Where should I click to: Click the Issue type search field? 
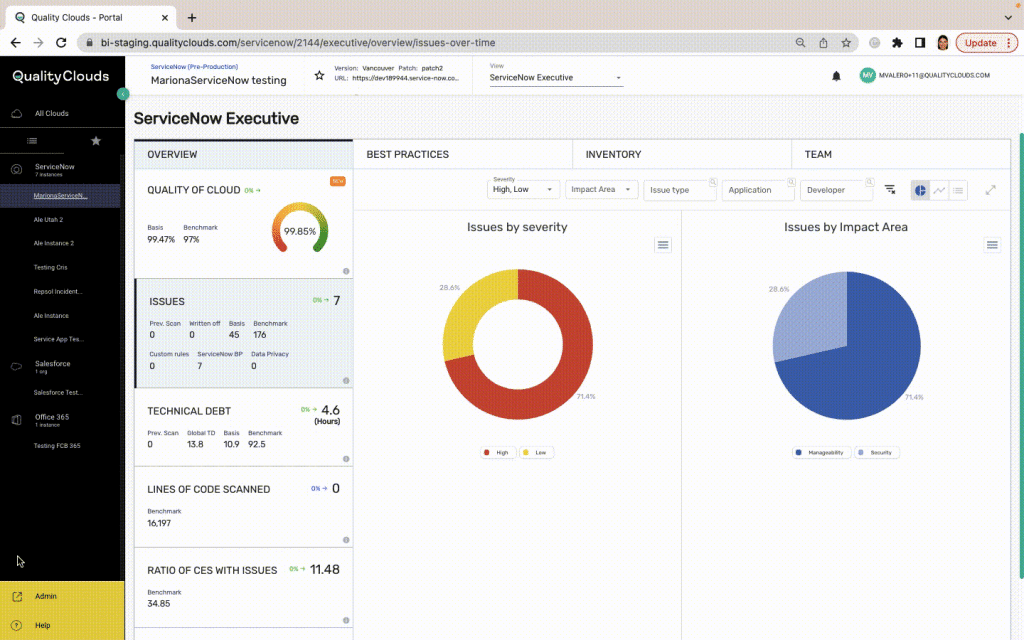pos(679,190)
